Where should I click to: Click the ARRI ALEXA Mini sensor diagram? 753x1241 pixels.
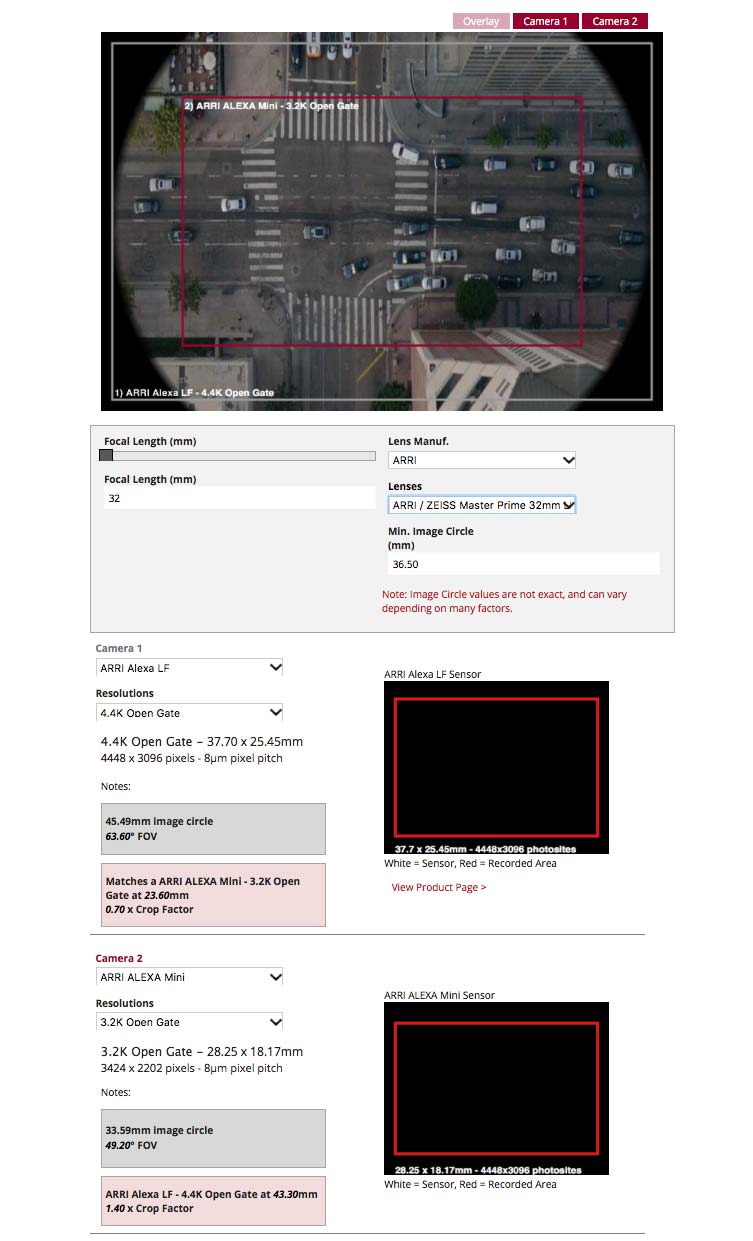point(496,1088)
